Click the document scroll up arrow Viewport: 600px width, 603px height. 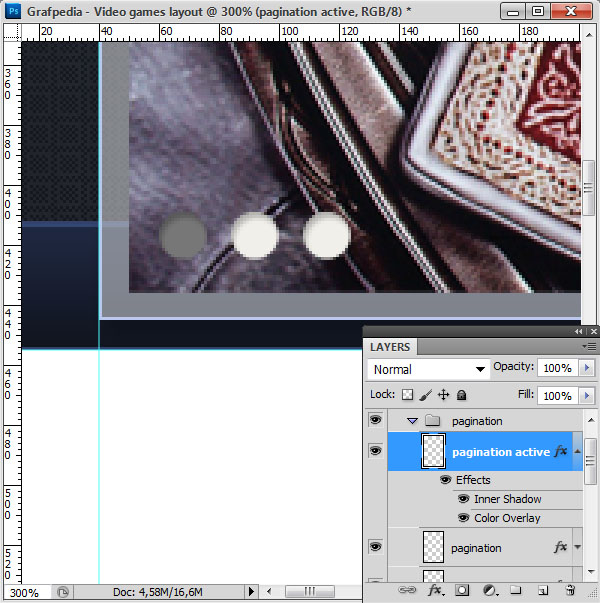[x=589, y=35]
